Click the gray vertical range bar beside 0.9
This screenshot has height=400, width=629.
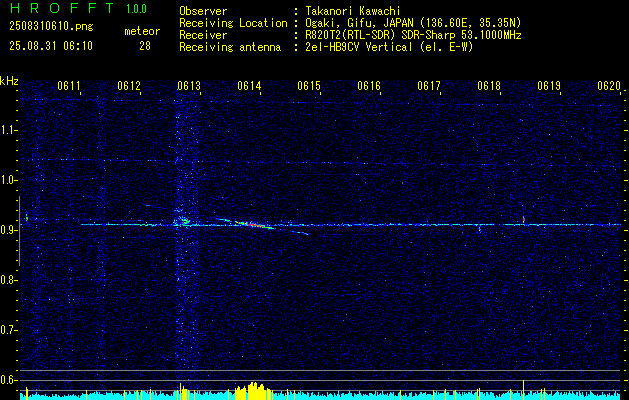click(19, 231)
